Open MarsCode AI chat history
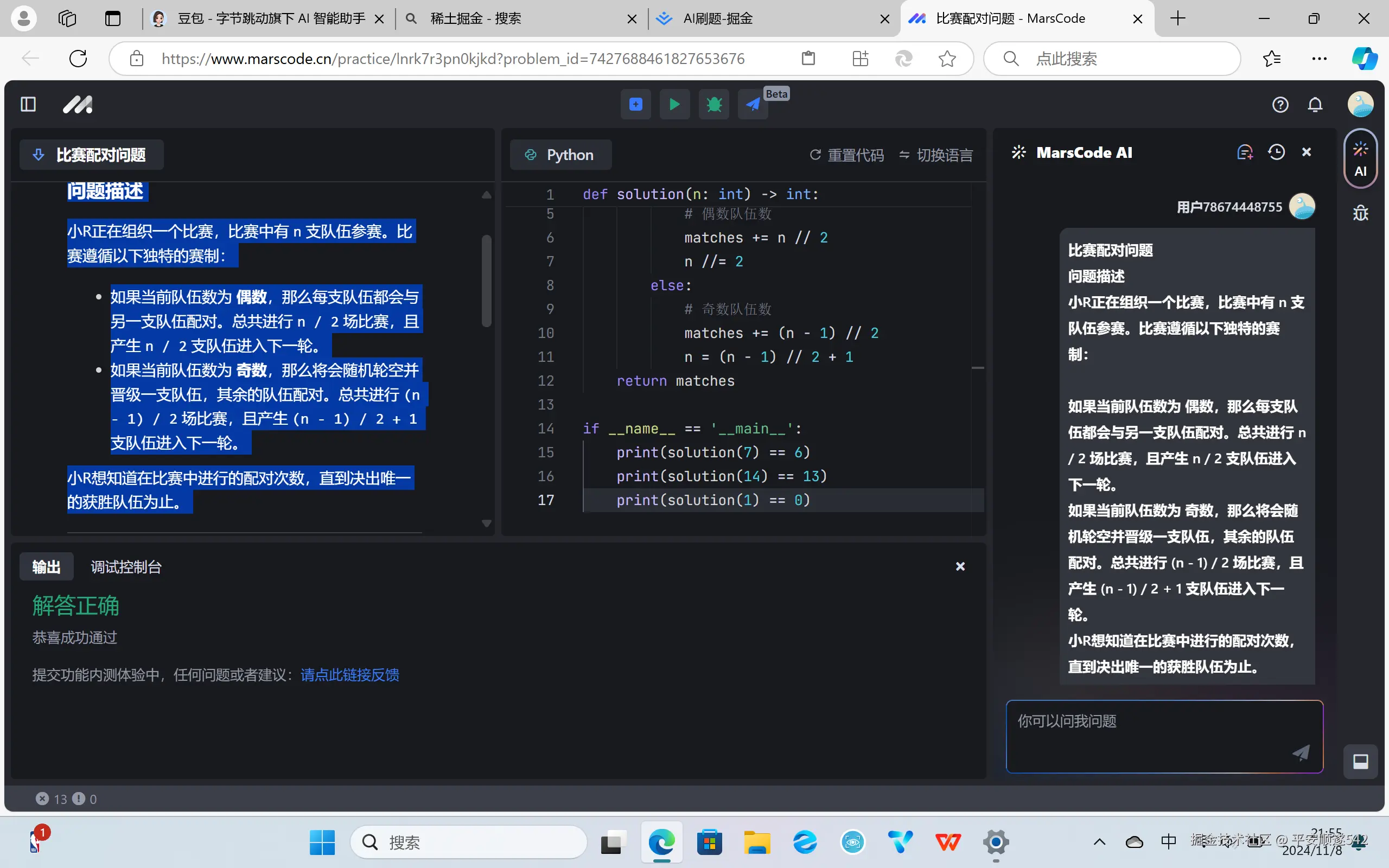 [1276, 152]
